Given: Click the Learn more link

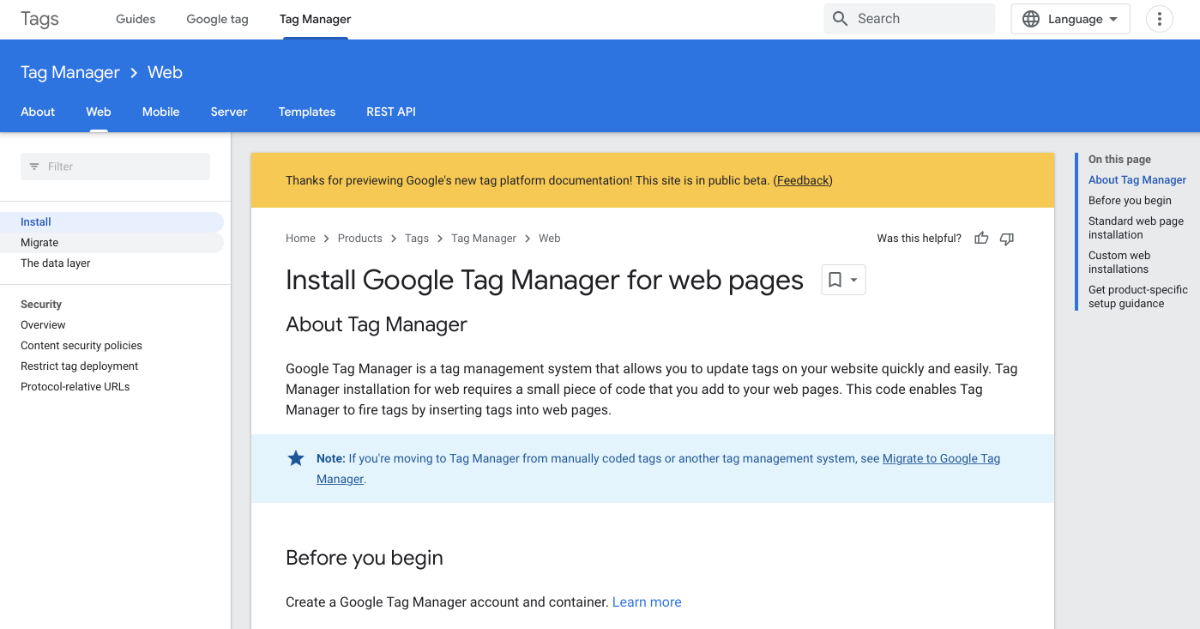Looking at the screenshot, I should pos(647,602).
